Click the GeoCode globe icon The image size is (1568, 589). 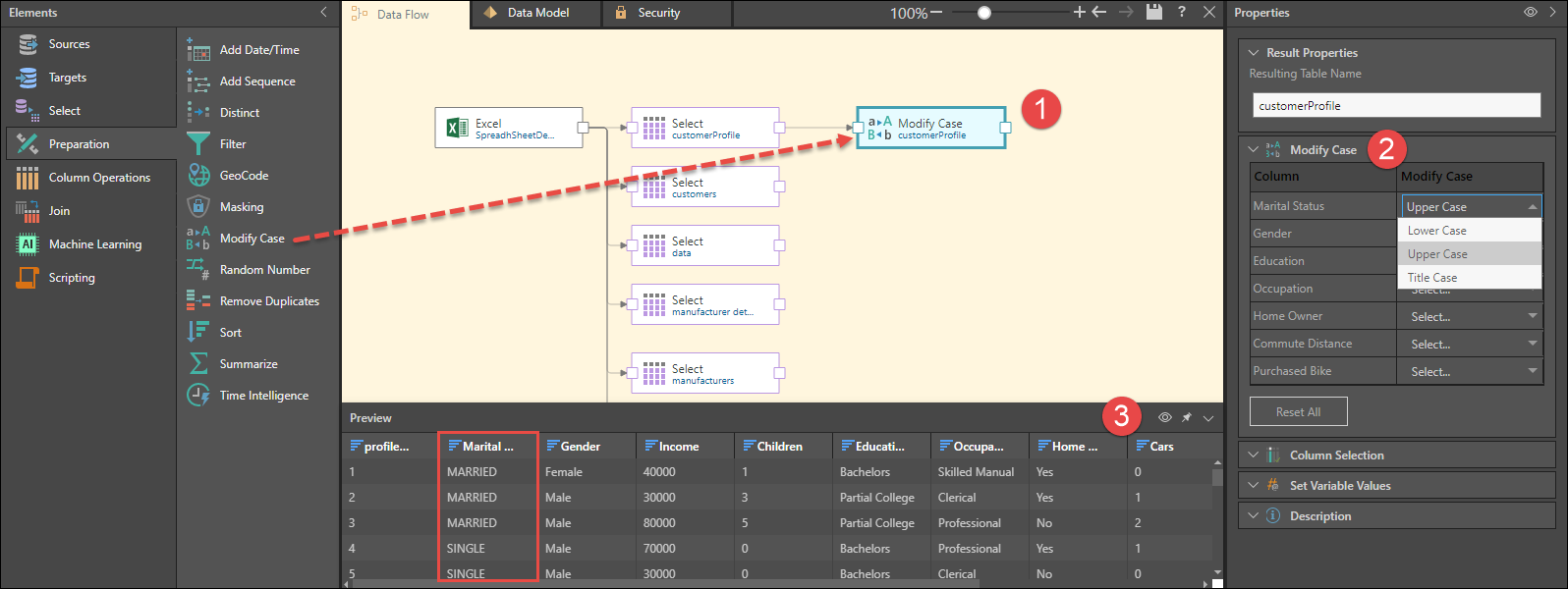tap(198, 175)
